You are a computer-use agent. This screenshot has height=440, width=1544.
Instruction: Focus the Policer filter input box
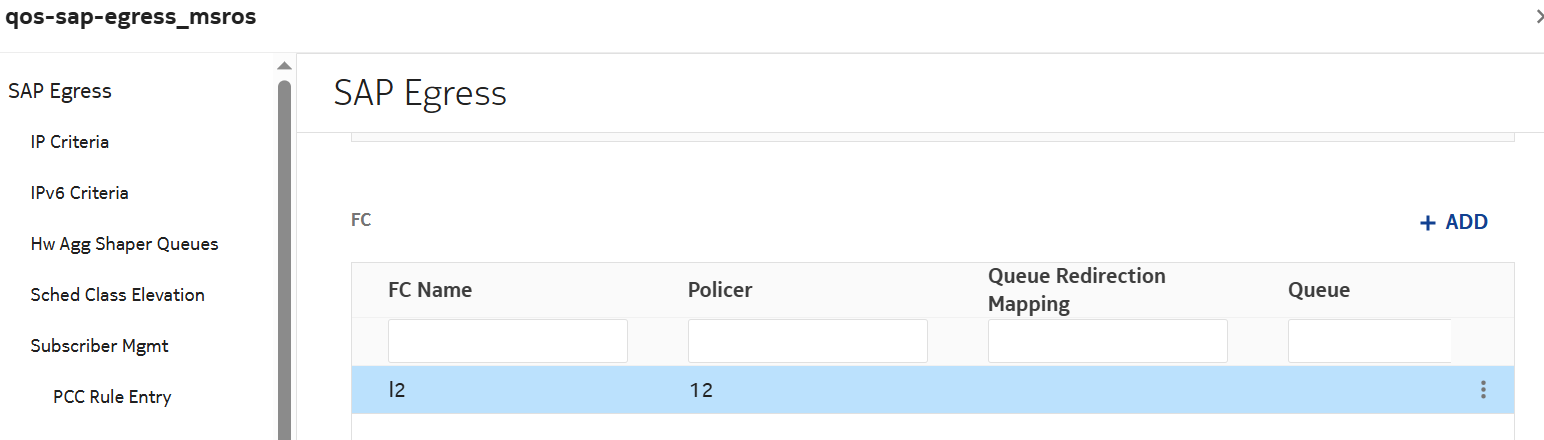(x=808, y=341)
